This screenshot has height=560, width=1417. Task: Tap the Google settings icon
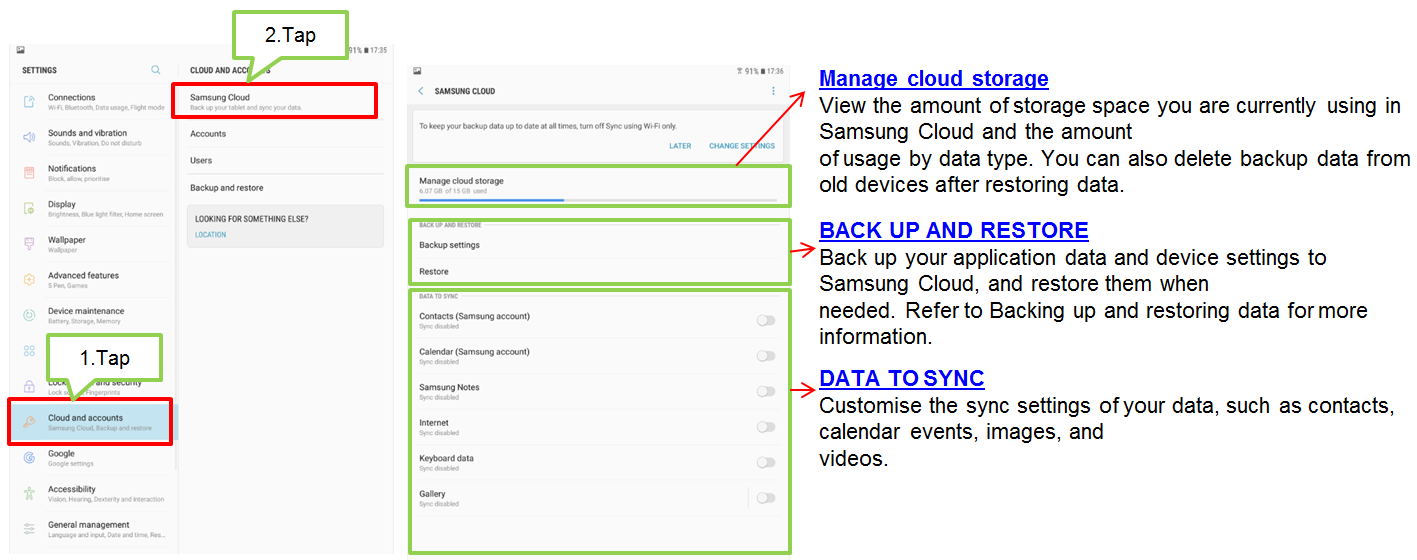pos(29,457)
